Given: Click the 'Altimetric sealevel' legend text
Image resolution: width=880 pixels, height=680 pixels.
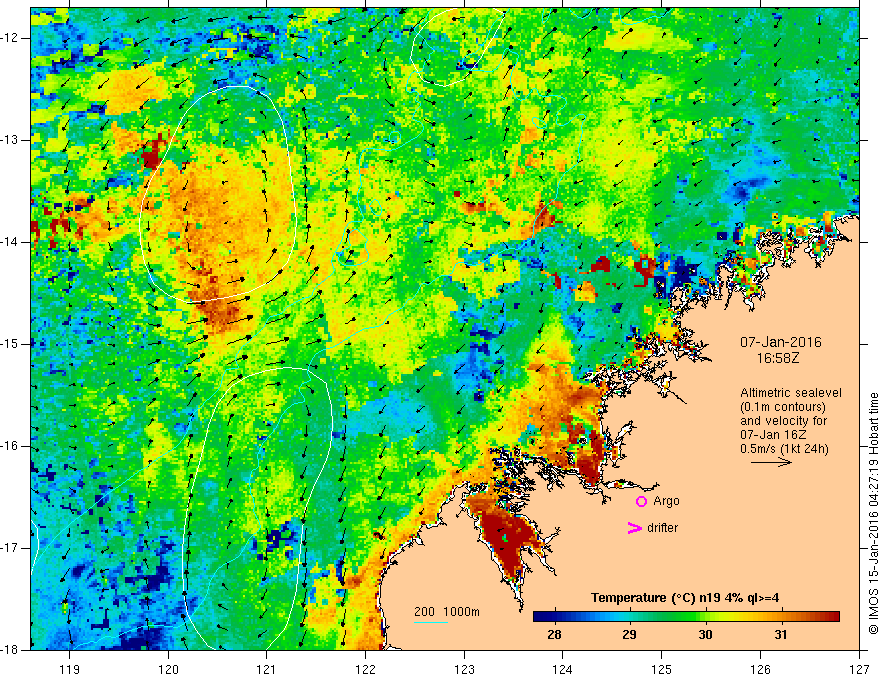Looking at the screenshot, I should point(790,393).
